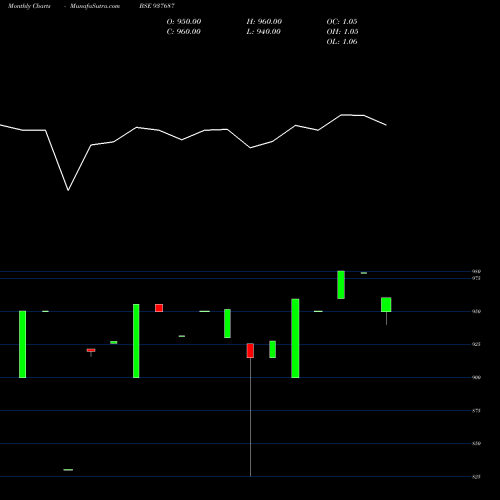Click the red candle with the longest lower wick
The image size is (500, 500).
pyautogui.click(x=250, y=351)
